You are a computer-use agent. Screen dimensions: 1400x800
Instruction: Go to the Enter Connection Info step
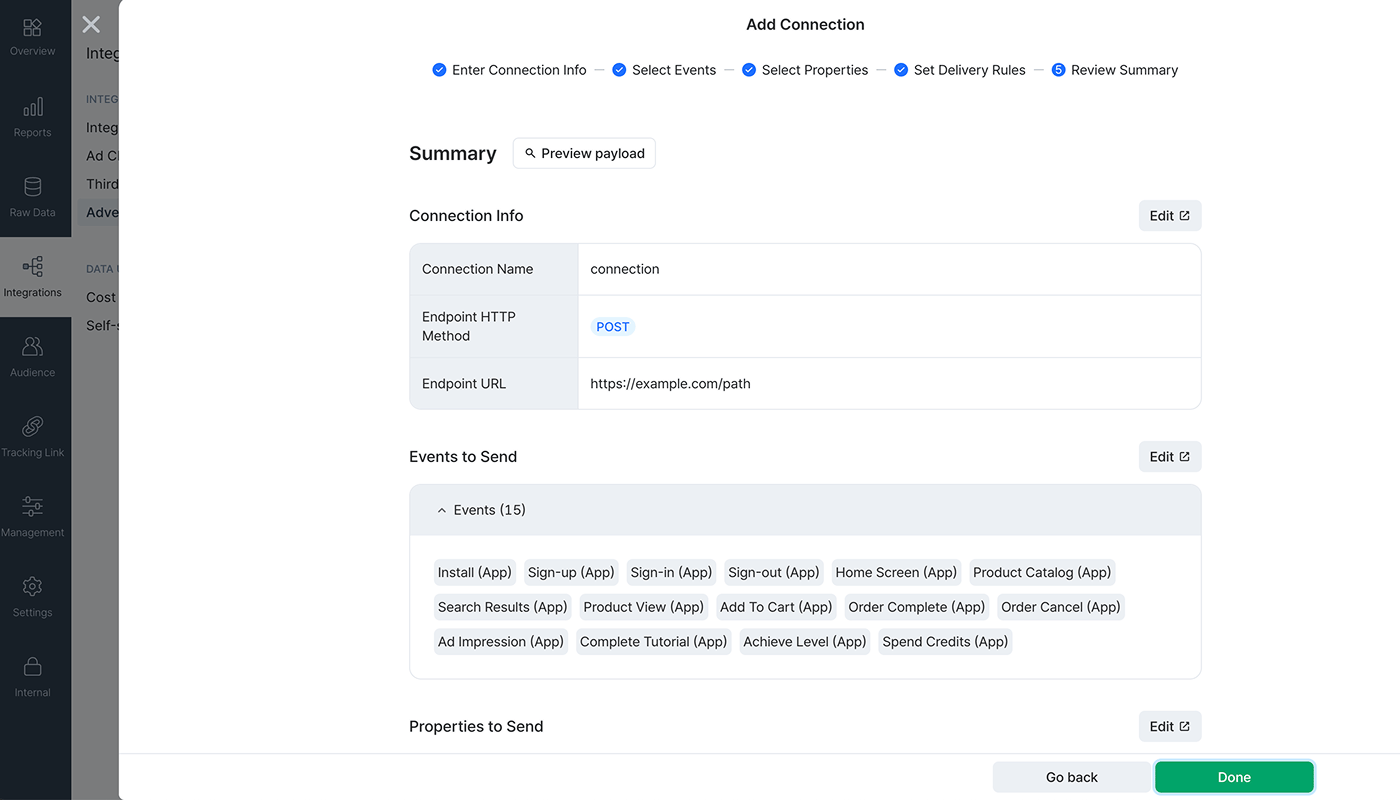[509, 70]
